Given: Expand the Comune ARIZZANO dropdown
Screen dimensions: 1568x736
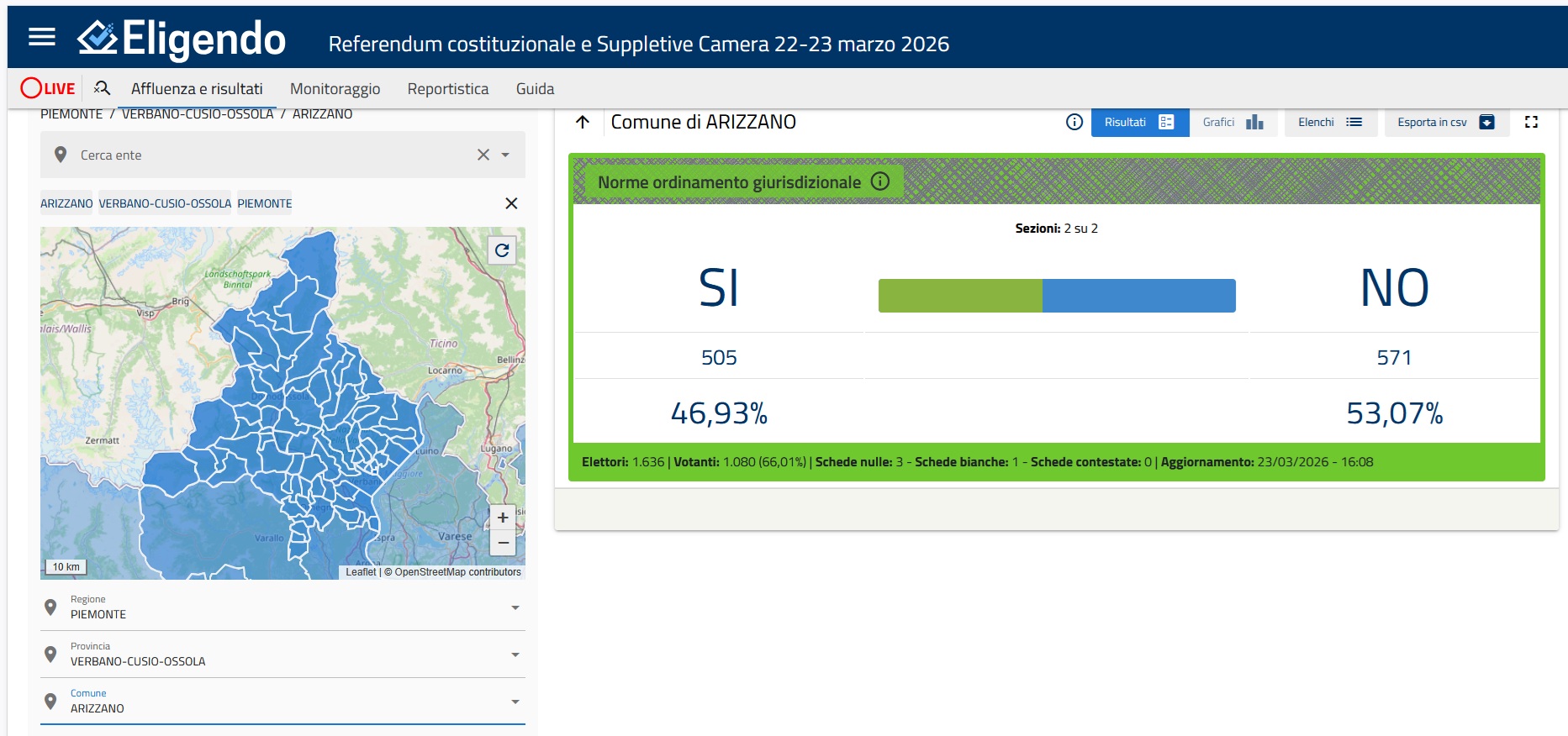Looking at the screenshot, I should pos(515,702).
